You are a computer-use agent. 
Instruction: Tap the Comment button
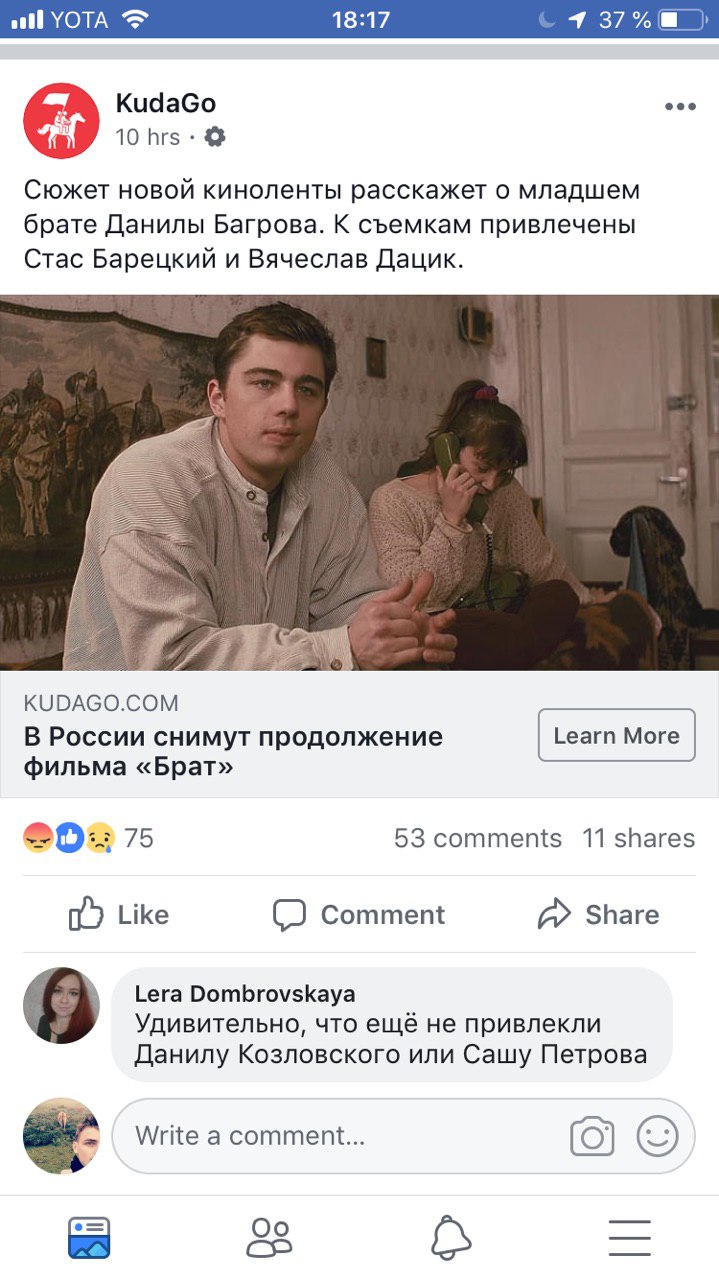(x=359, y=914)
